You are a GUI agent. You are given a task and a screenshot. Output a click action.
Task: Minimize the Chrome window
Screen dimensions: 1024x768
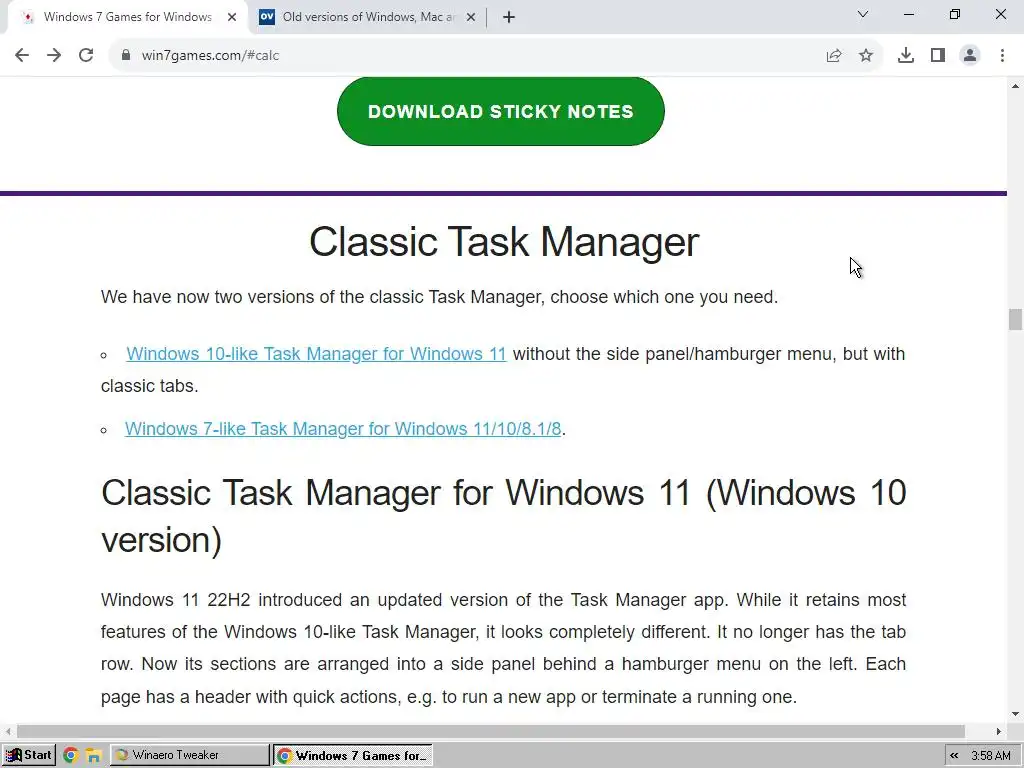coord(908,14)
